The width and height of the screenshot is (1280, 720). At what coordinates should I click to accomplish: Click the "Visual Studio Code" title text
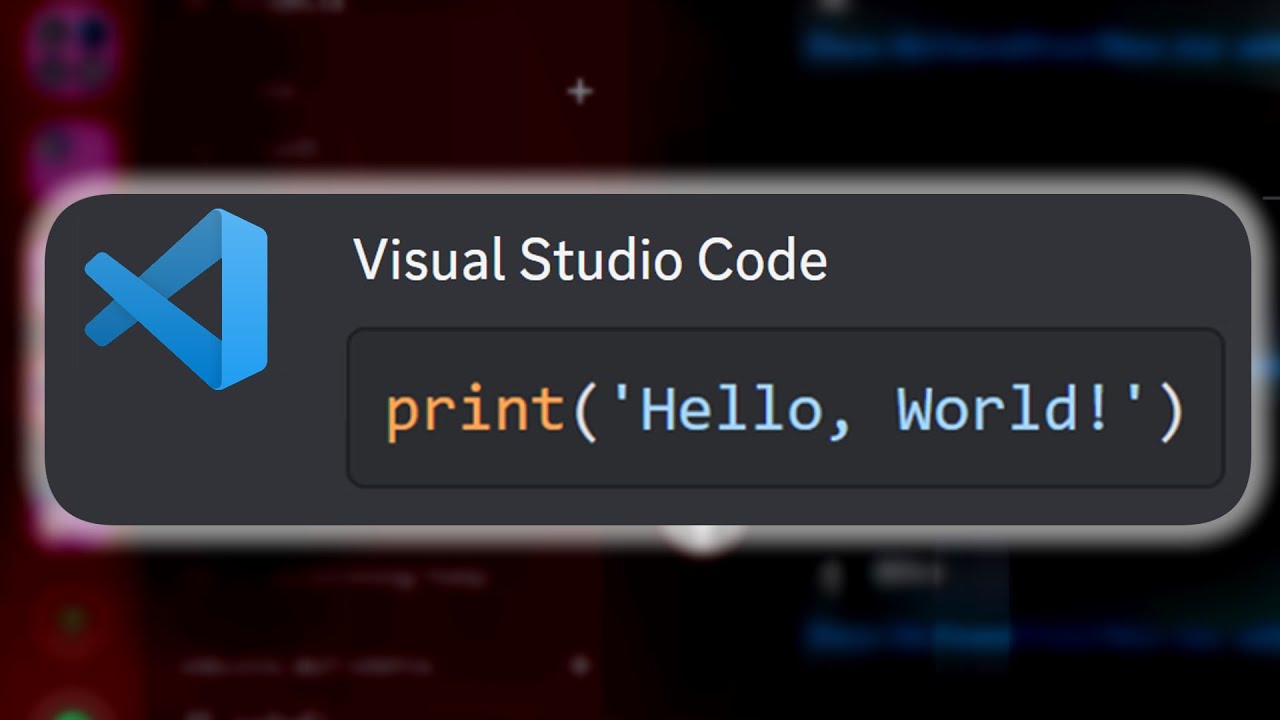(x=590, y=261)
